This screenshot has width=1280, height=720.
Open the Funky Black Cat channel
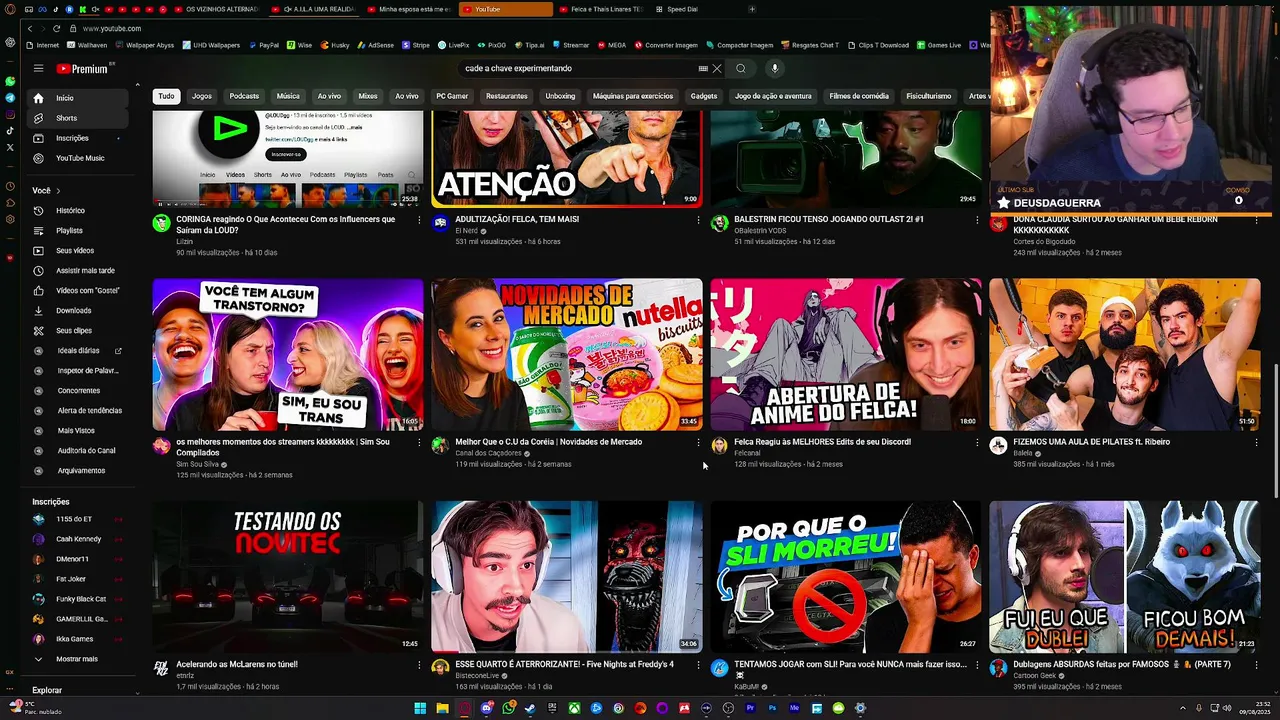(x=78, y=599)
